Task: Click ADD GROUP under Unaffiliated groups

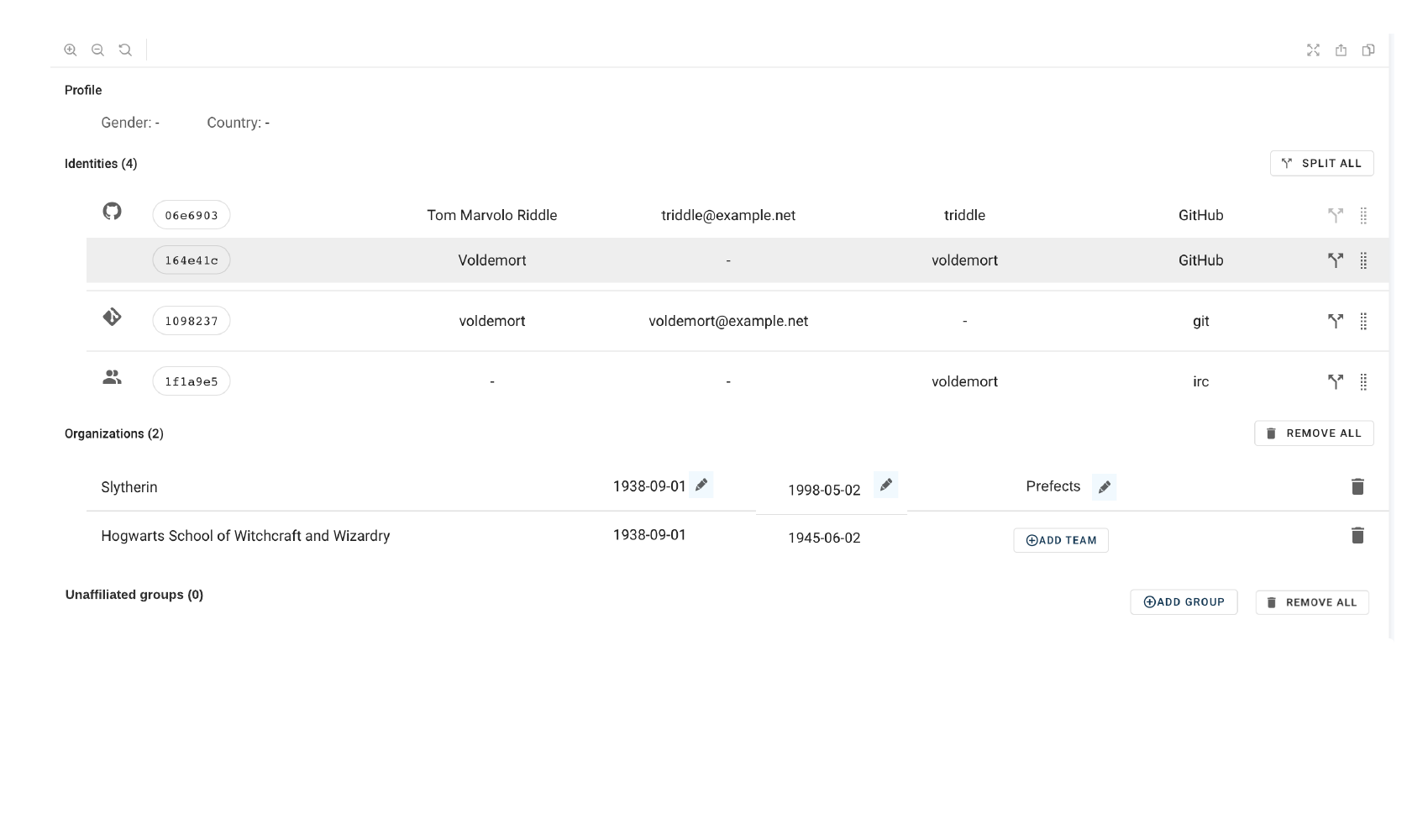Action: point(1184,601)
